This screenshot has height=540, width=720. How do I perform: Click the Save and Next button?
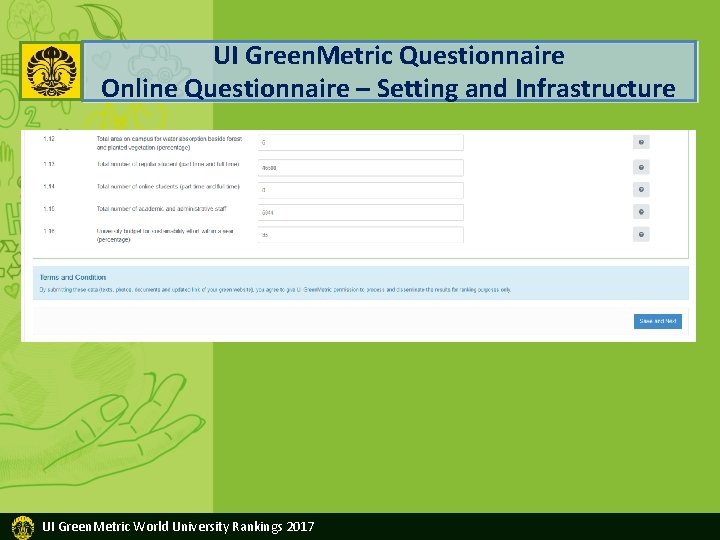pyautogui.click(x=658, y=321)
